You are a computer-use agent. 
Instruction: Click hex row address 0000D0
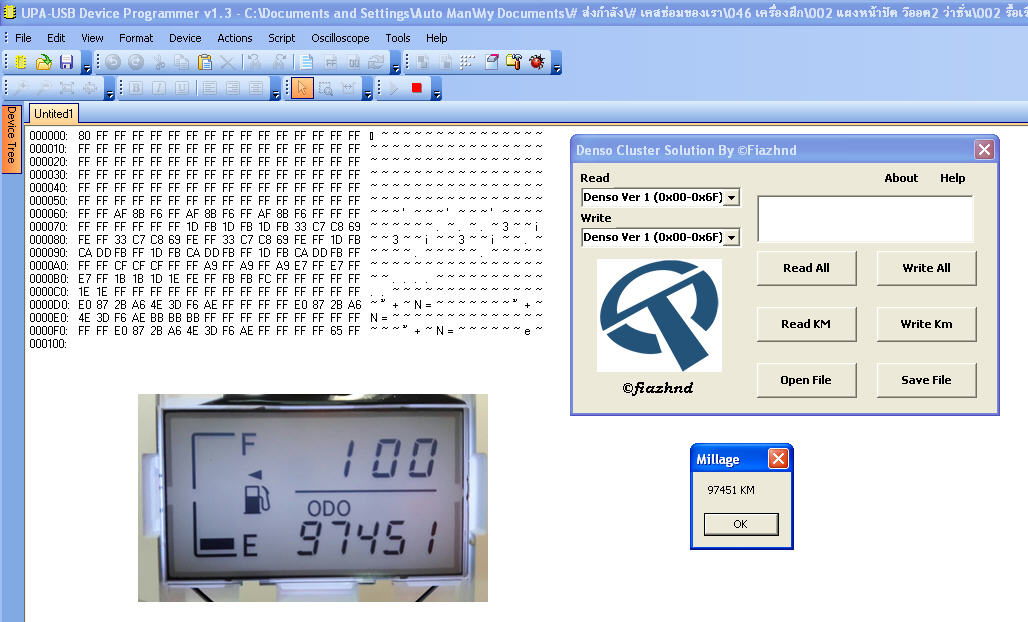(x=49, y=305)
